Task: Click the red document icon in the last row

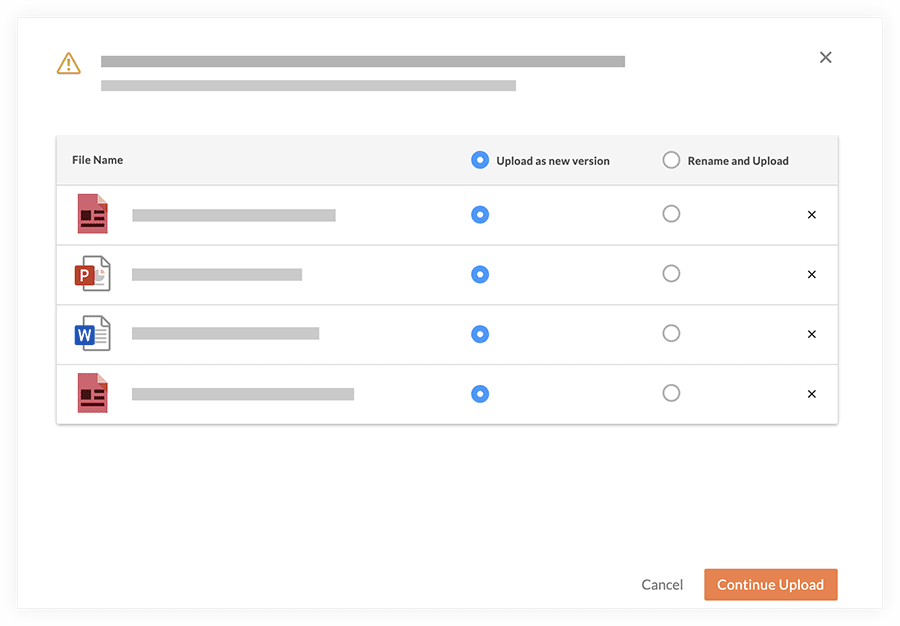Action: click(x=92, y=393)
